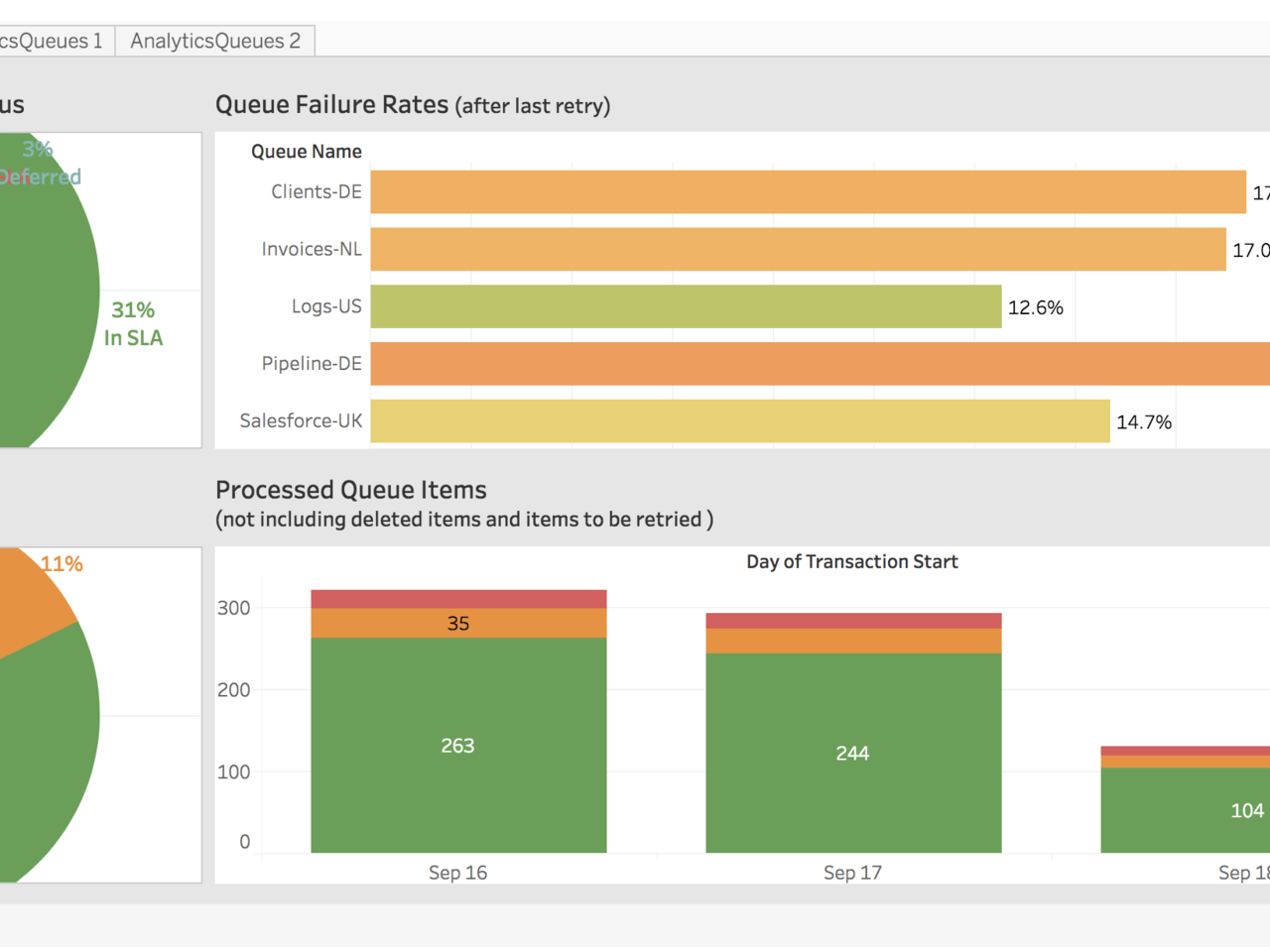1270x952 pixels.
Task: Select the Invoices-NL failure rate bar
Action: click(794, 249)
